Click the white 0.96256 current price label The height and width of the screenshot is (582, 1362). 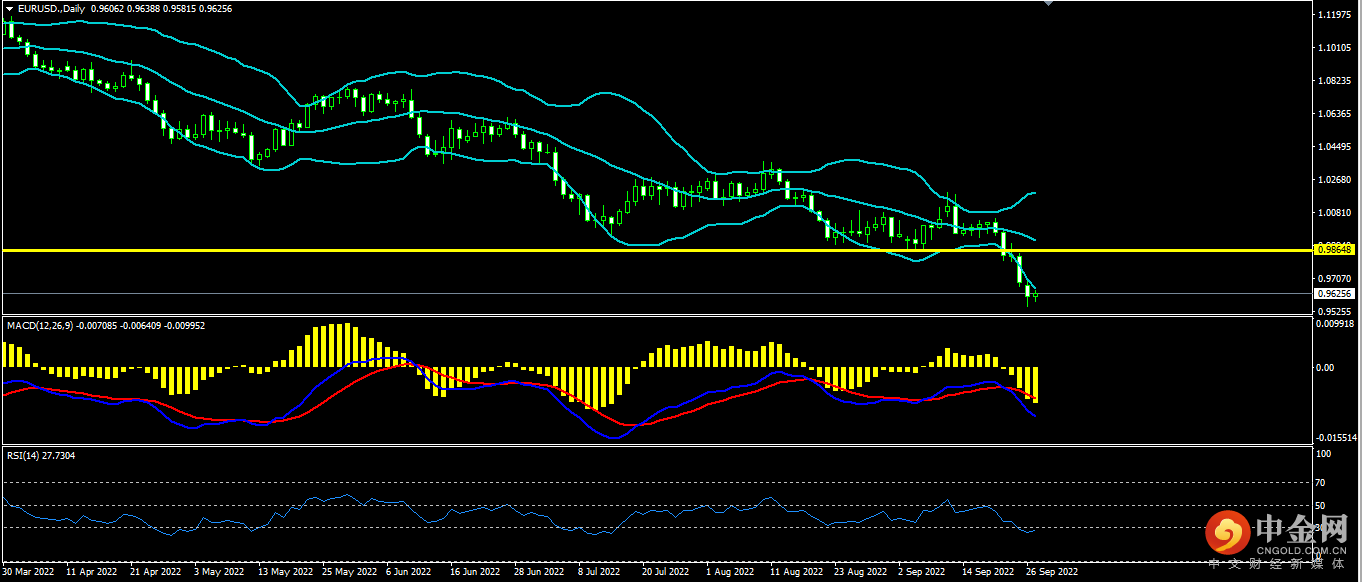[1335, 293]
